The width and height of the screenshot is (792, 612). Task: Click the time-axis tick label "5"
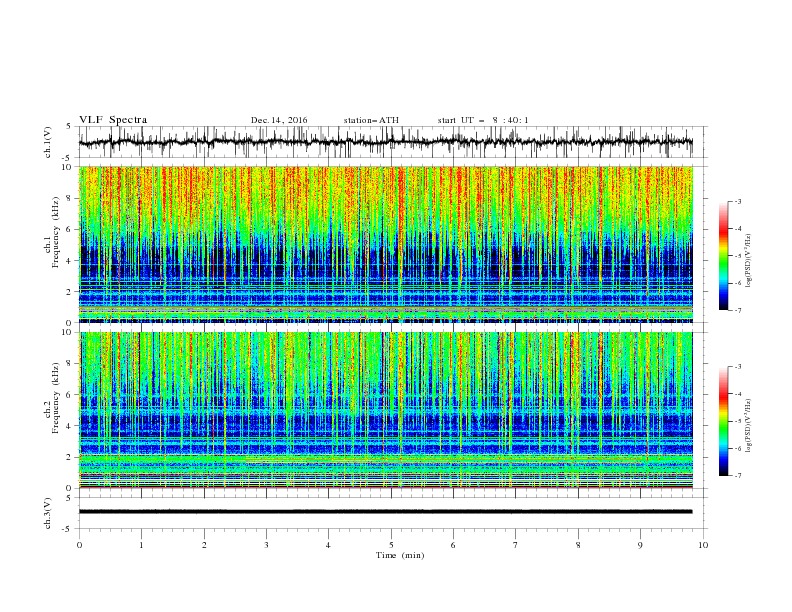pyautogui.click(x=391, y=545)
